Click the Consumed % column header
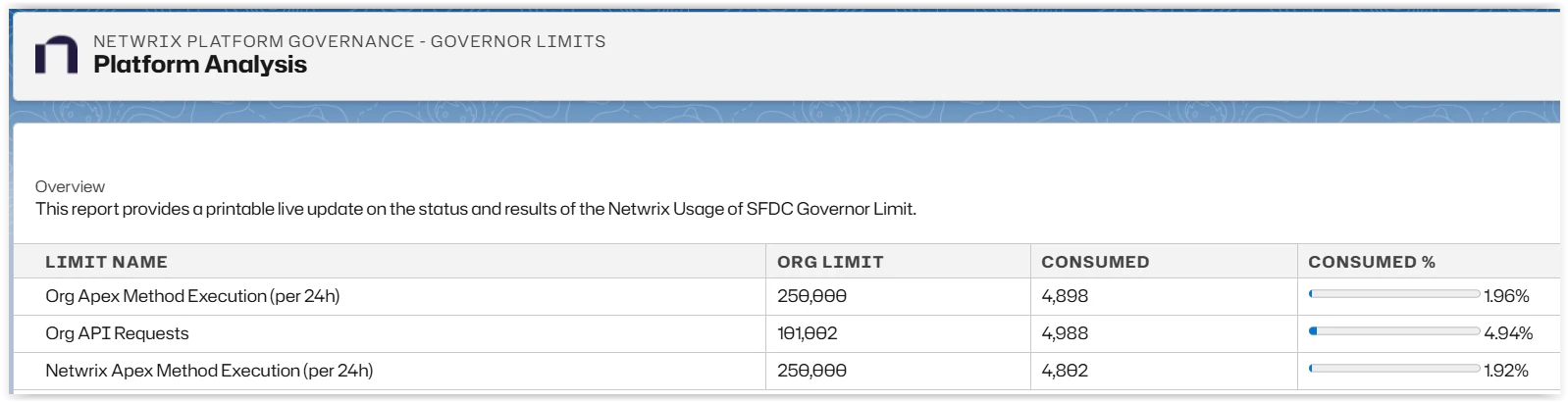Image resolution: width=1568 pixels, height=402 pixels. 1371,262
